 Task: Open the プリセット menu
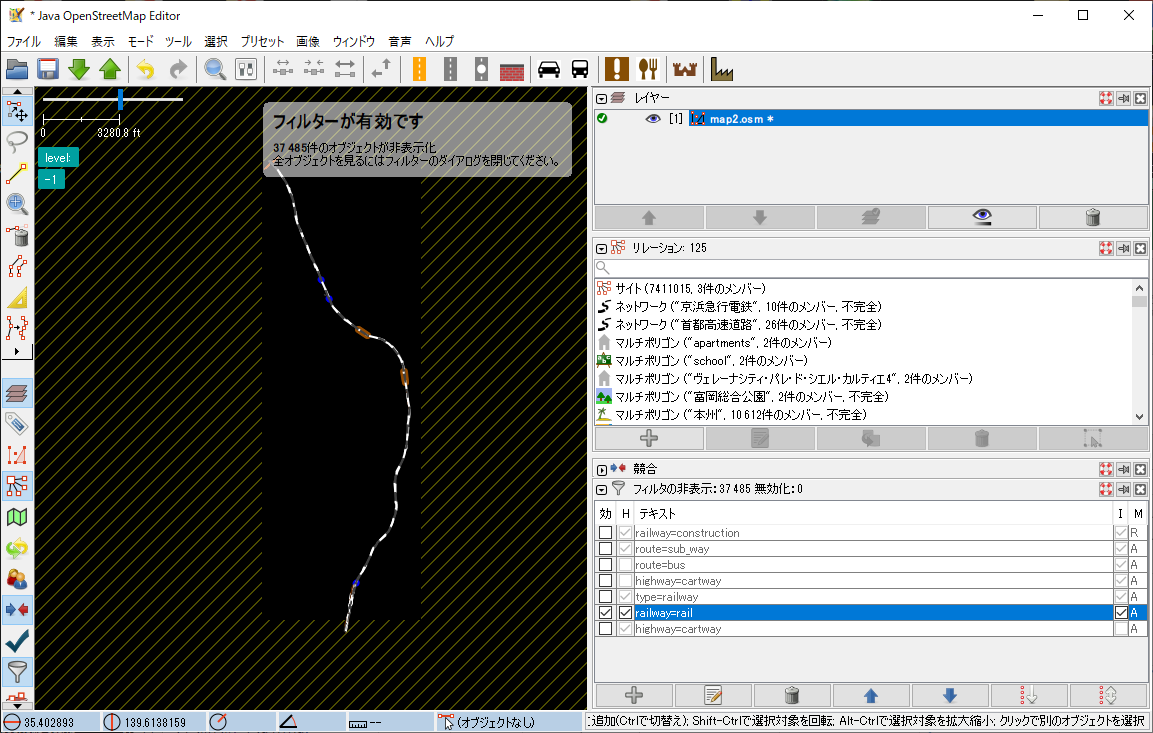[x=262, y=41]
